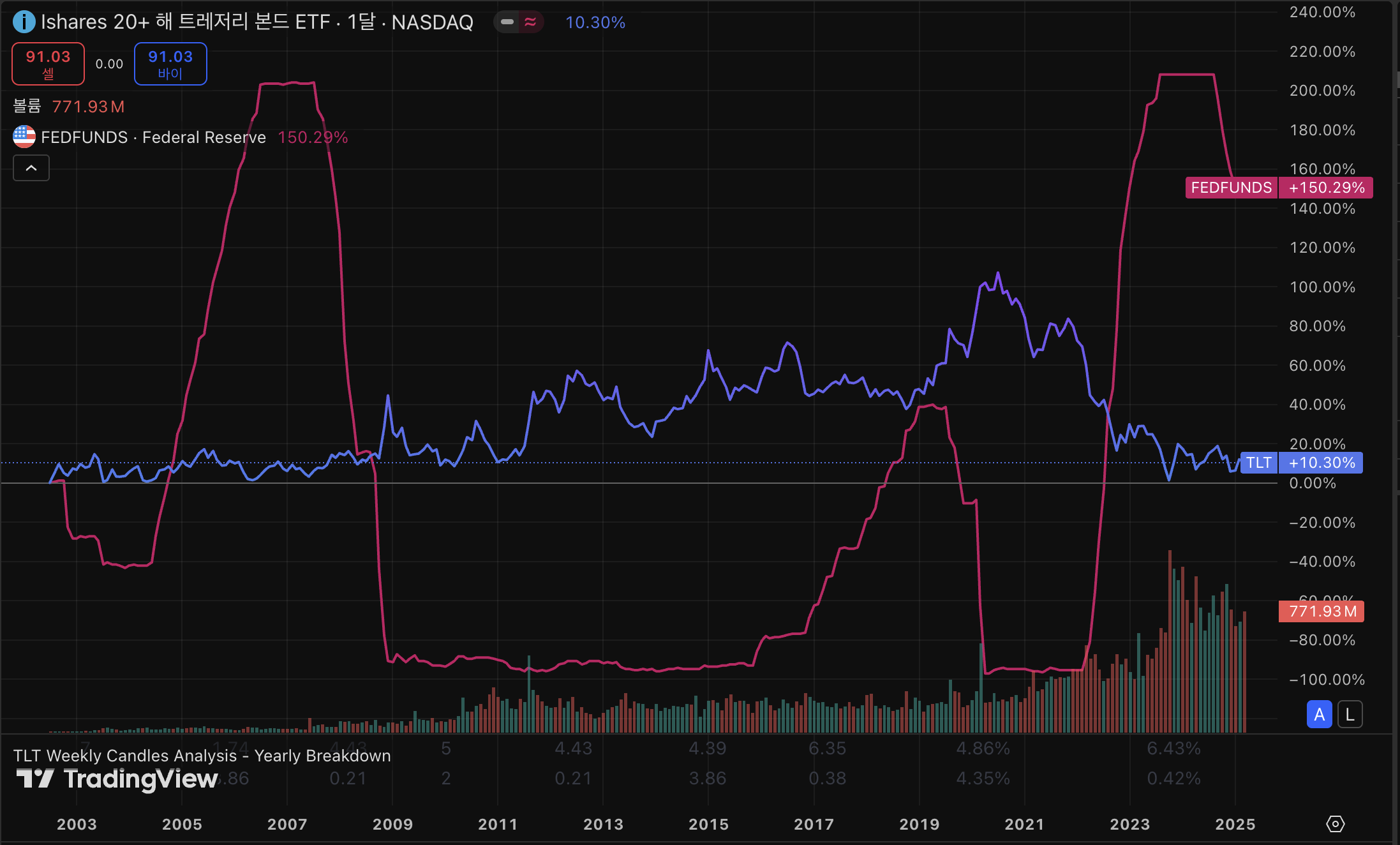Click the blue 91.03 buy button
The width and height of the screenshot is (1400, 845).
(x=170, y=64)
